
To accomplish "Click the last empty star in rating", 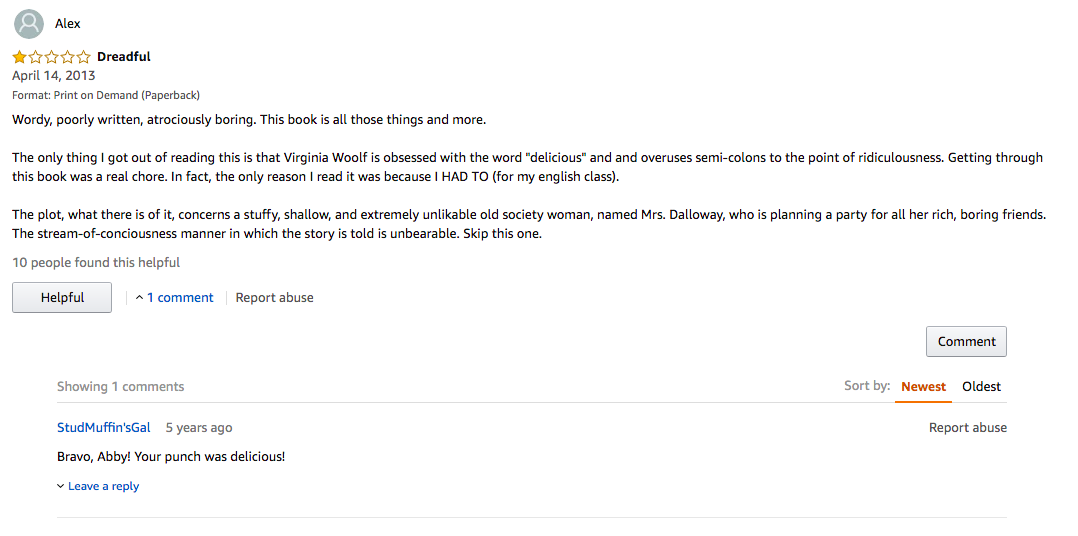I will [83, 57].
